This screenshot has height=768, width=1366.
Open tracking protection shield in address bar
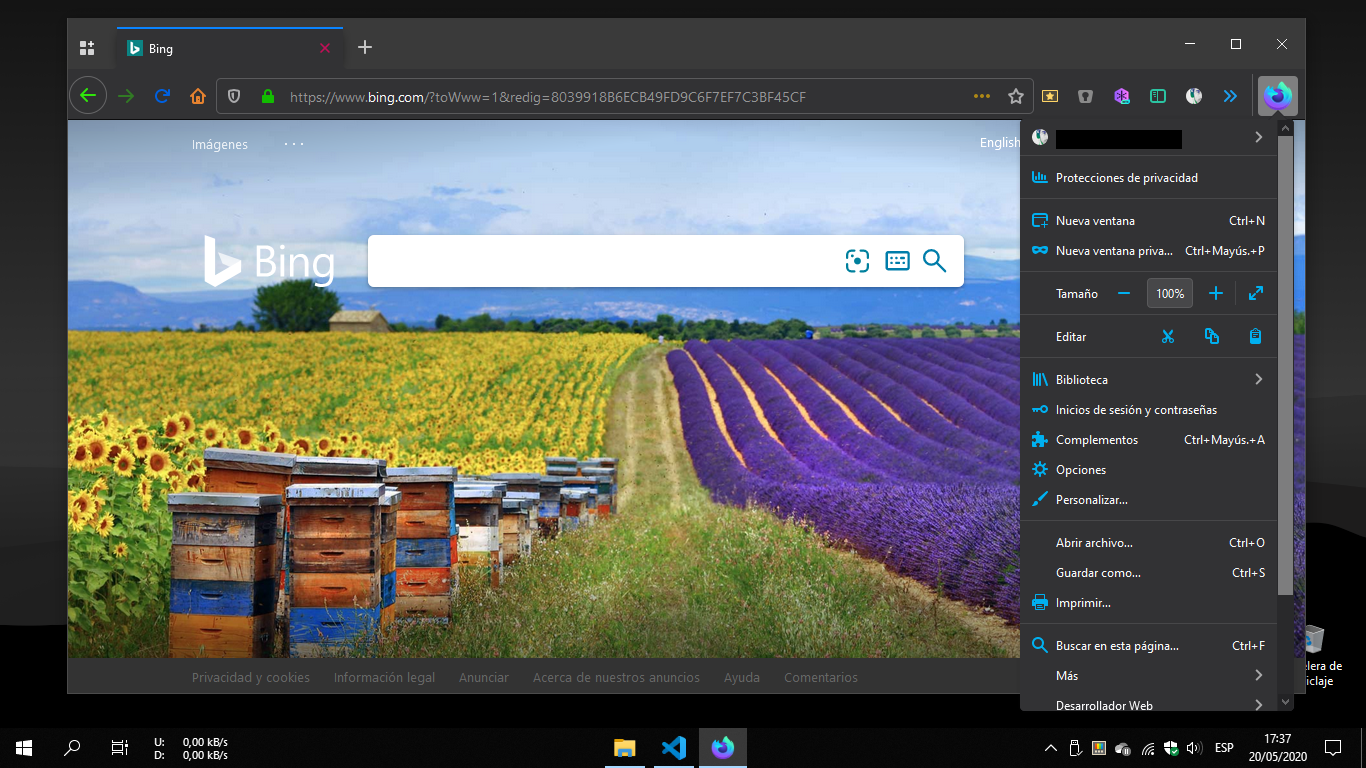235,97
